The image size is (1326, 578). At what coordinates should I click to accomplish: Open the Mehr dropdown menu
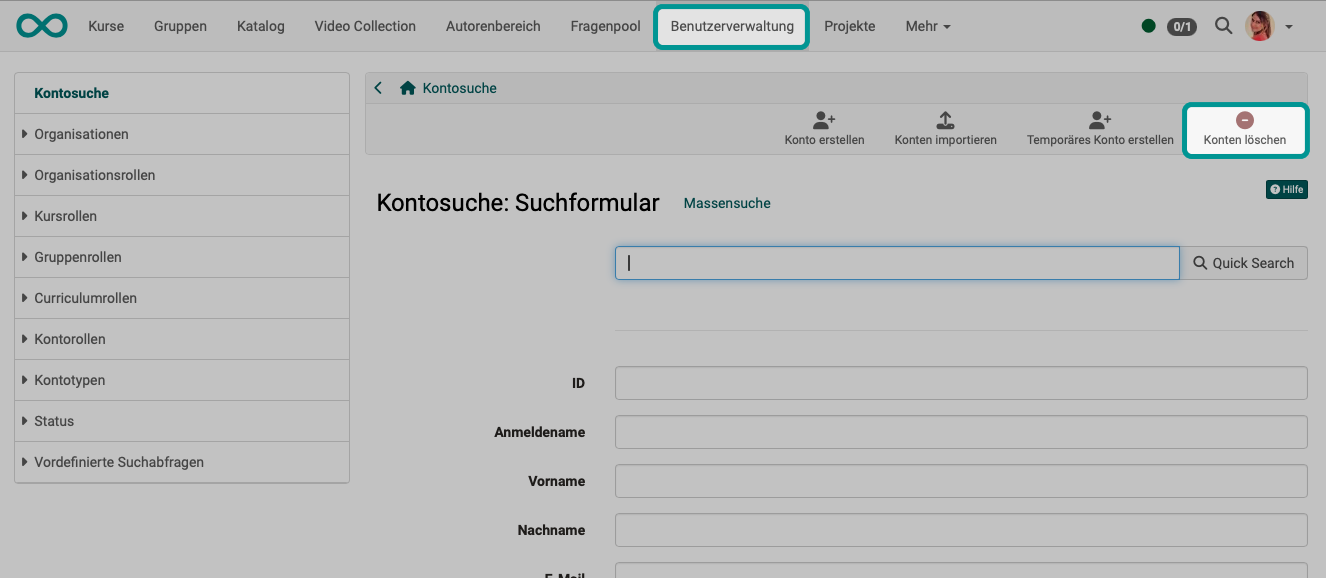click(x=927, y=26)
